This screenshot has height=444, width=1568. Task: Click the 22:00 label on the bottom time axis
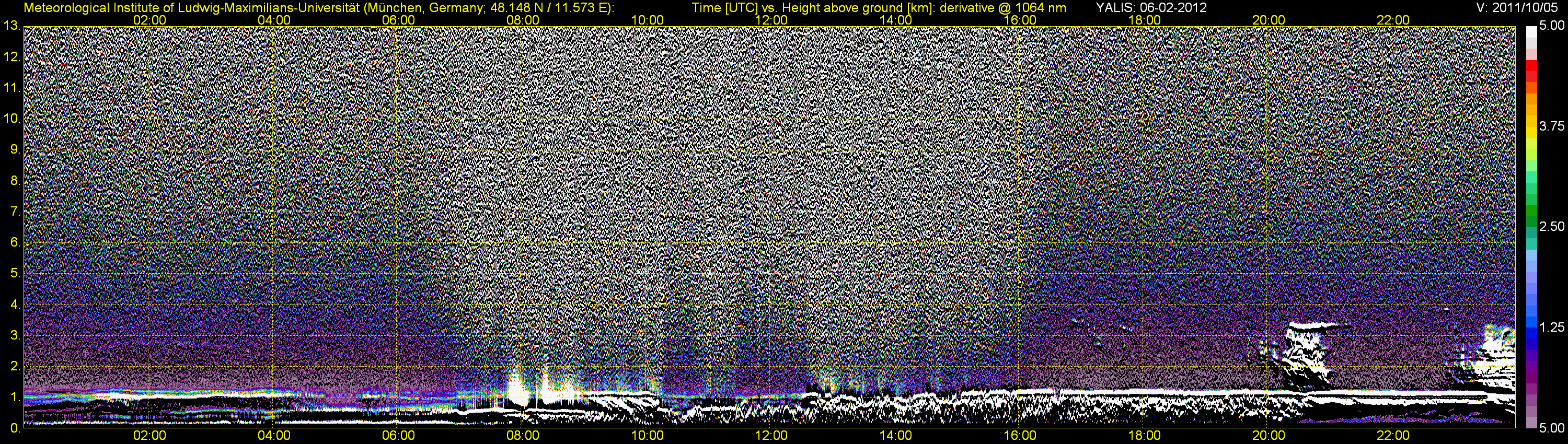click(1393, 436)
